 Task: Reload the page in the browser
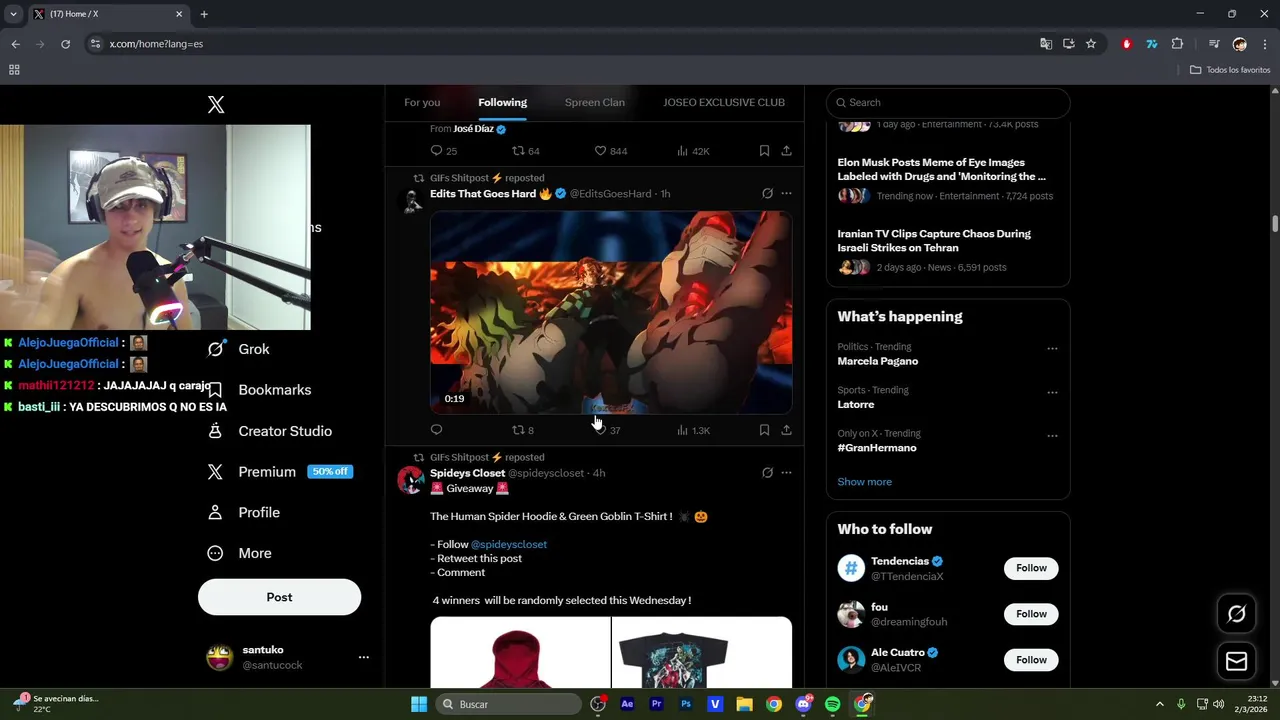[65, 44]
